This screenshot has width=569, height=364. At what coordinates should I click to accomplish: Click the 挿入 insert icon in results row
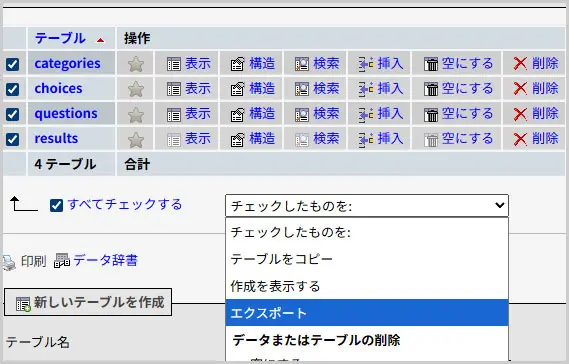[366, 139]
